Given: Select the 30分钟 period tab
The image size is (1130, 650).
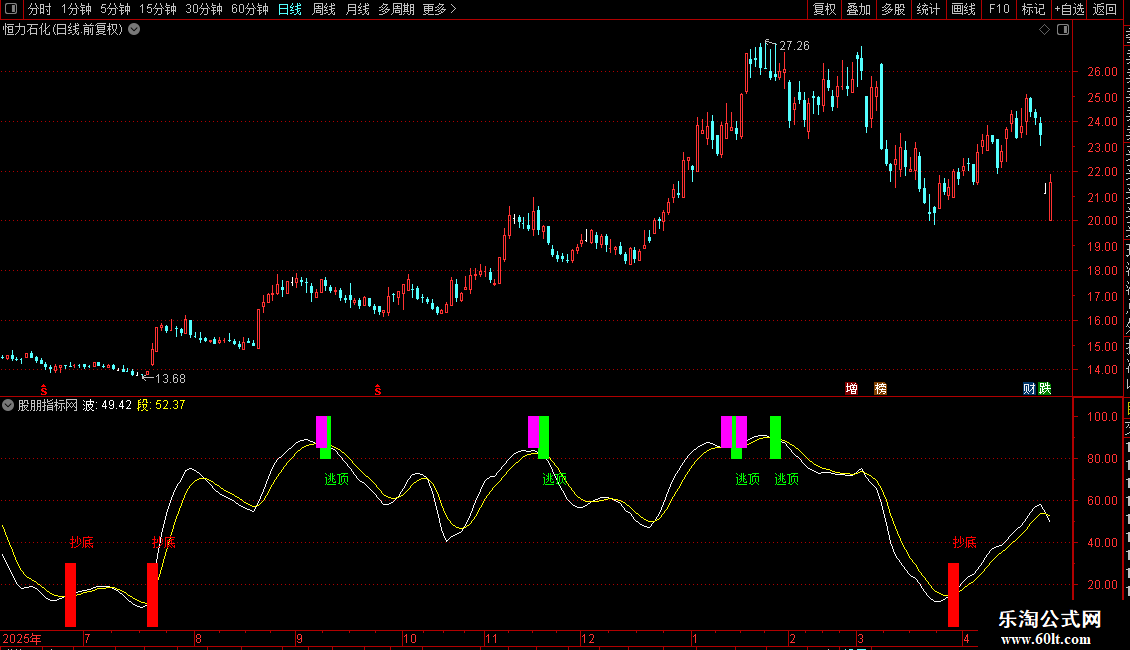Looking at the screenshot, I should coord(204,9).
